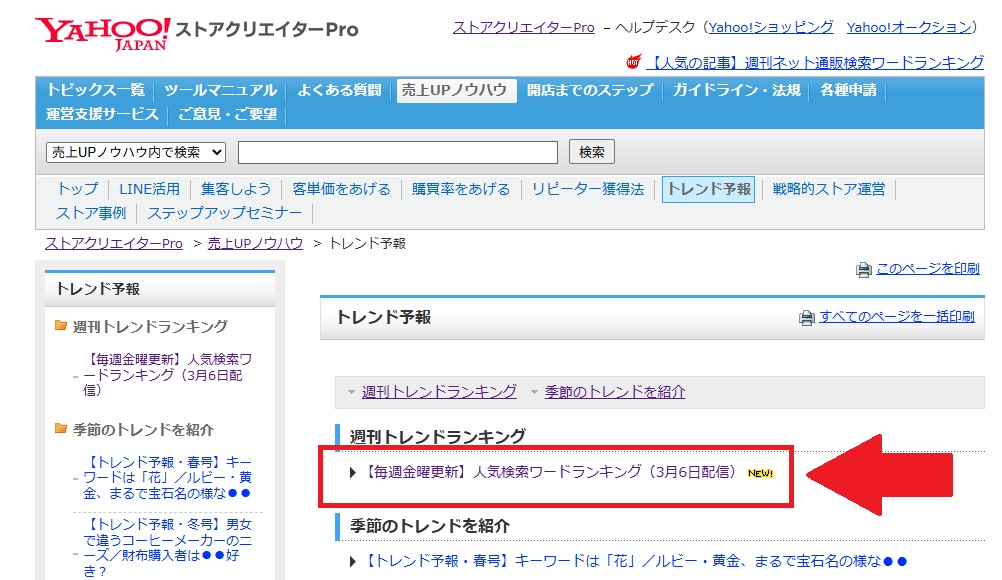Jump to 週刊トレンドランキング anchor link
The height and width of the screenshot is (580, 1002).
[439, 392]
